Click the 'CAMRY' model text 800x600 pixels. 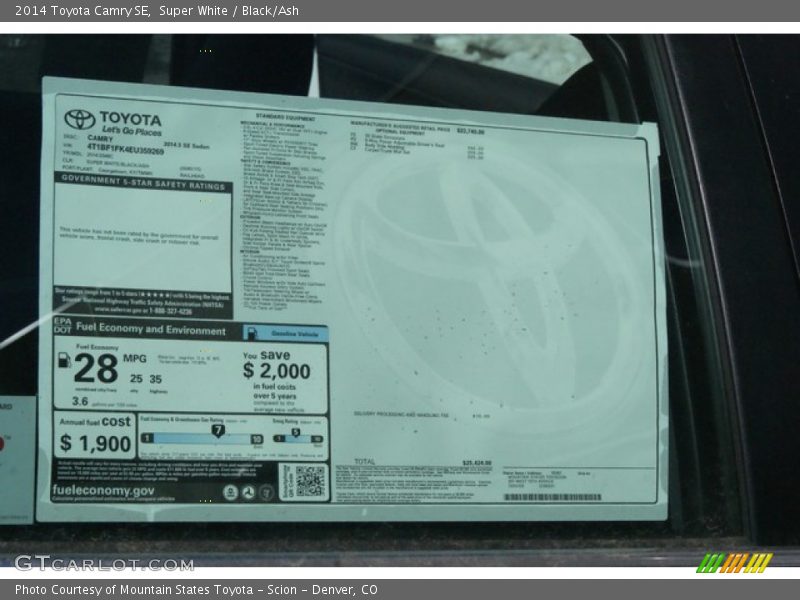coord(100,138)
